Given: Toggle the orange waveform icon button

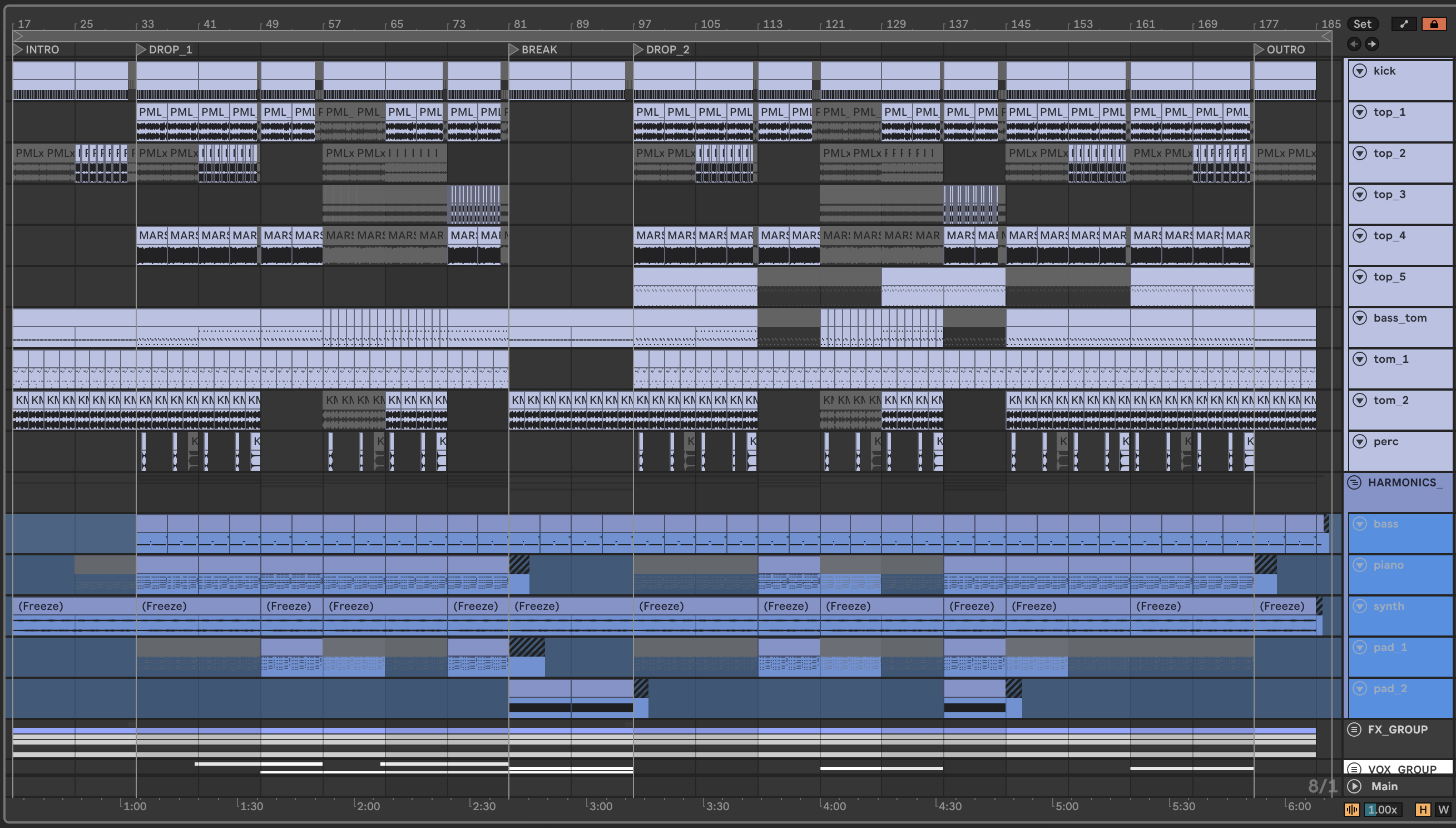Looking at the screenshot, I should pos(1352,809).
